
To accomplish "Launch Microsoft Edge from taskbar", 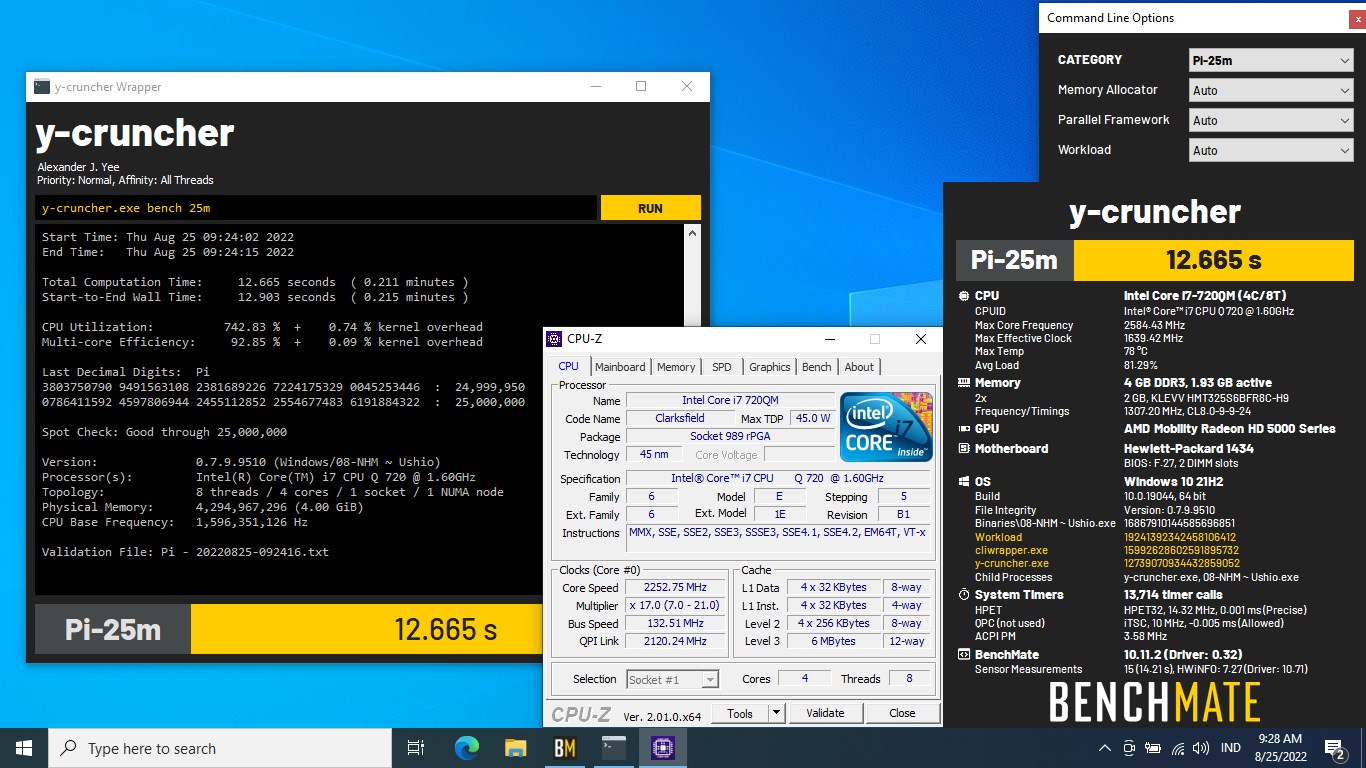I will (466, 748).
